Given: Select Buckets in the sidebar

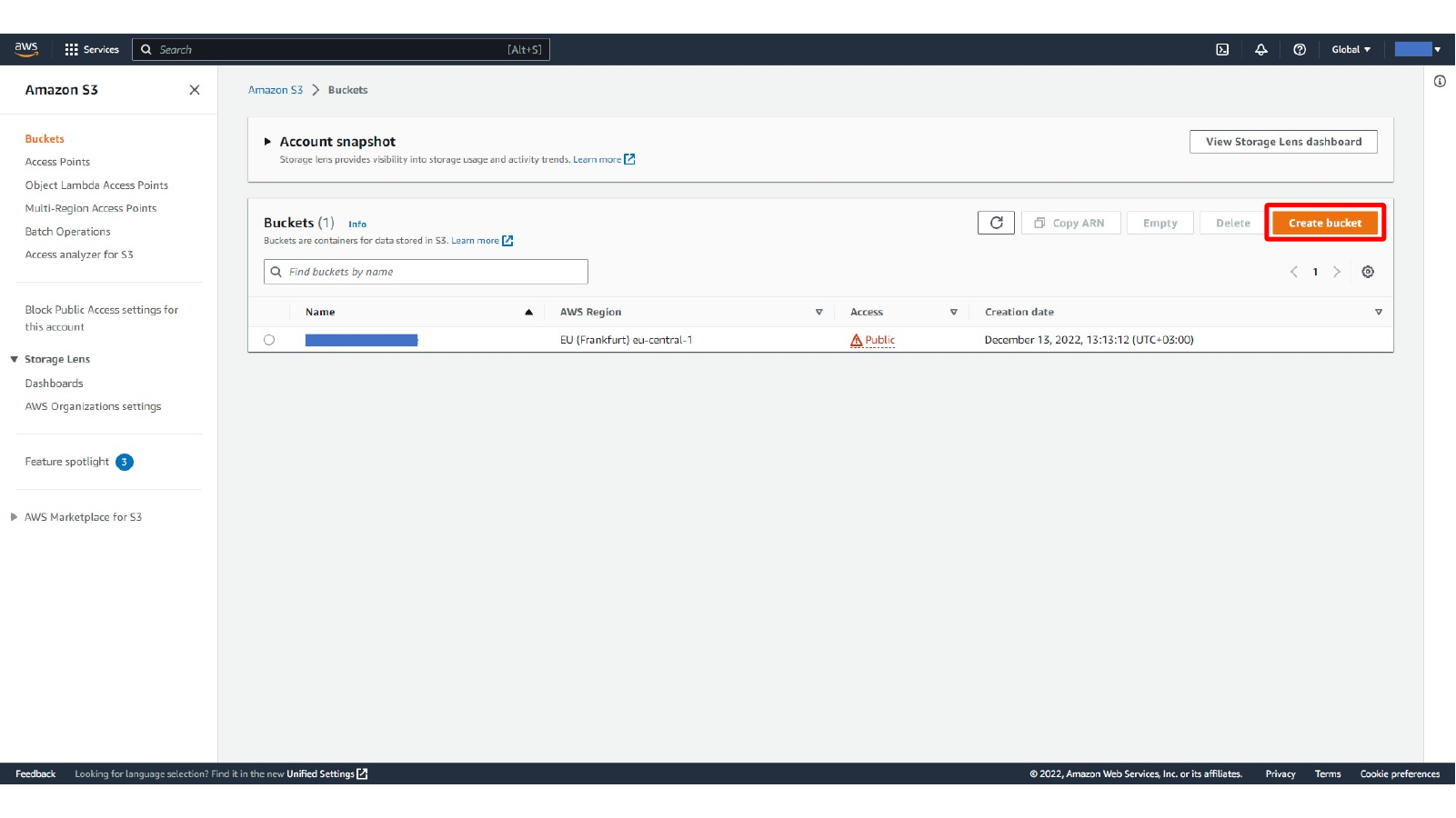Looking at the screenshot, I should pyautogui.click(x=45, y=139).
